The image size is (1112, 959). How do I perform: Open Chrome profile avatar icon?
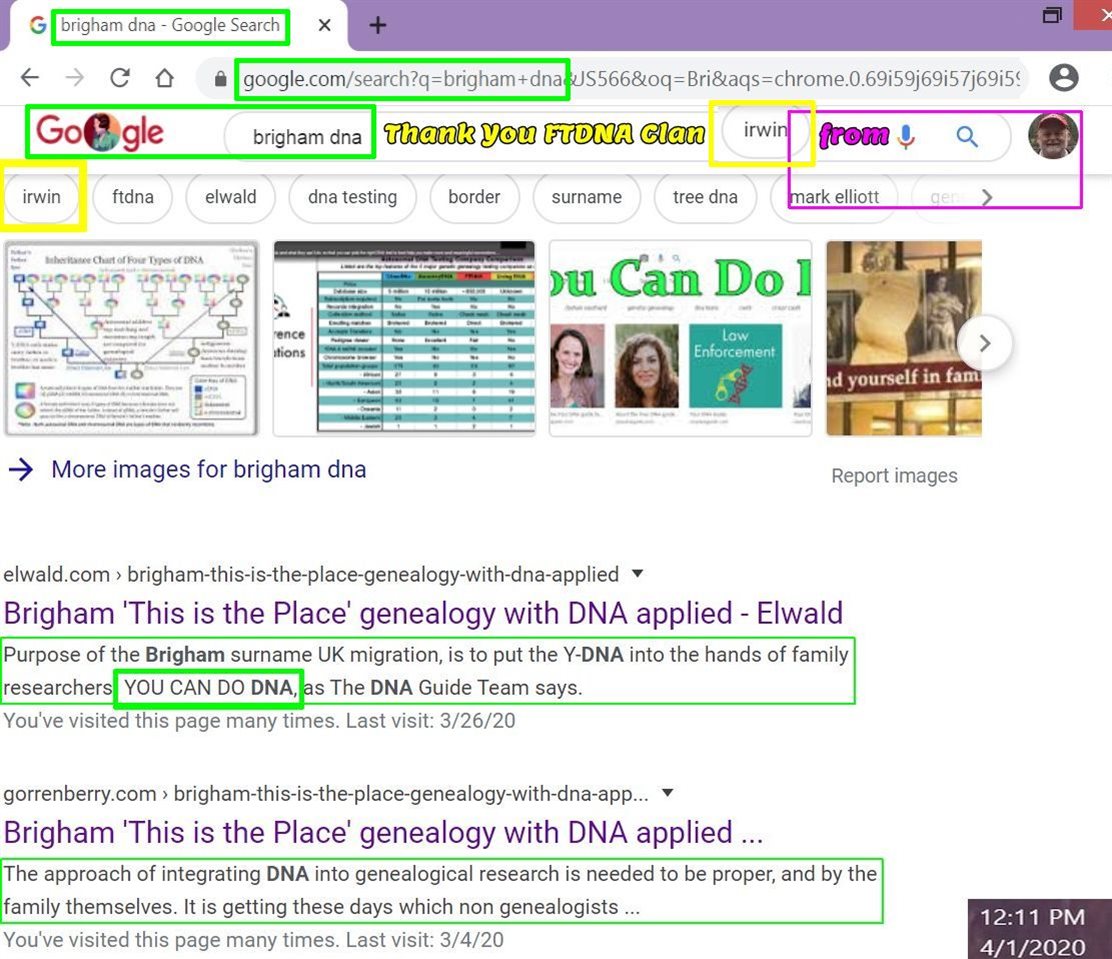point(1064,78)
